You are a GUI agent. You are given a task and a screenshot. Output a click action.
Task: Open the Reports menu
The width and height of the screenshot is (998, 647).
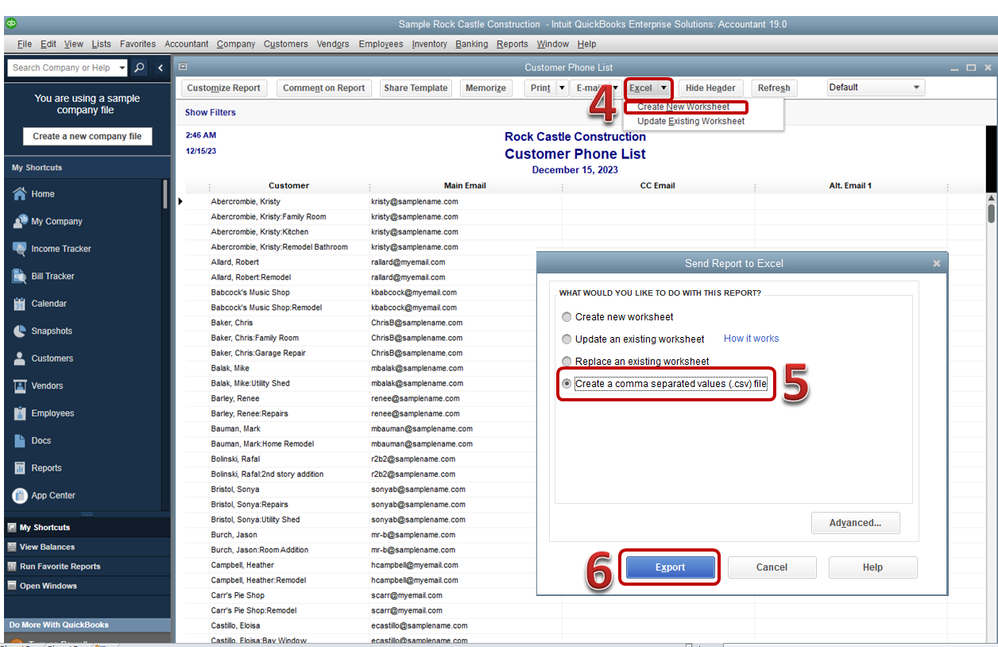pyautogui.click(x=512, y=44)
